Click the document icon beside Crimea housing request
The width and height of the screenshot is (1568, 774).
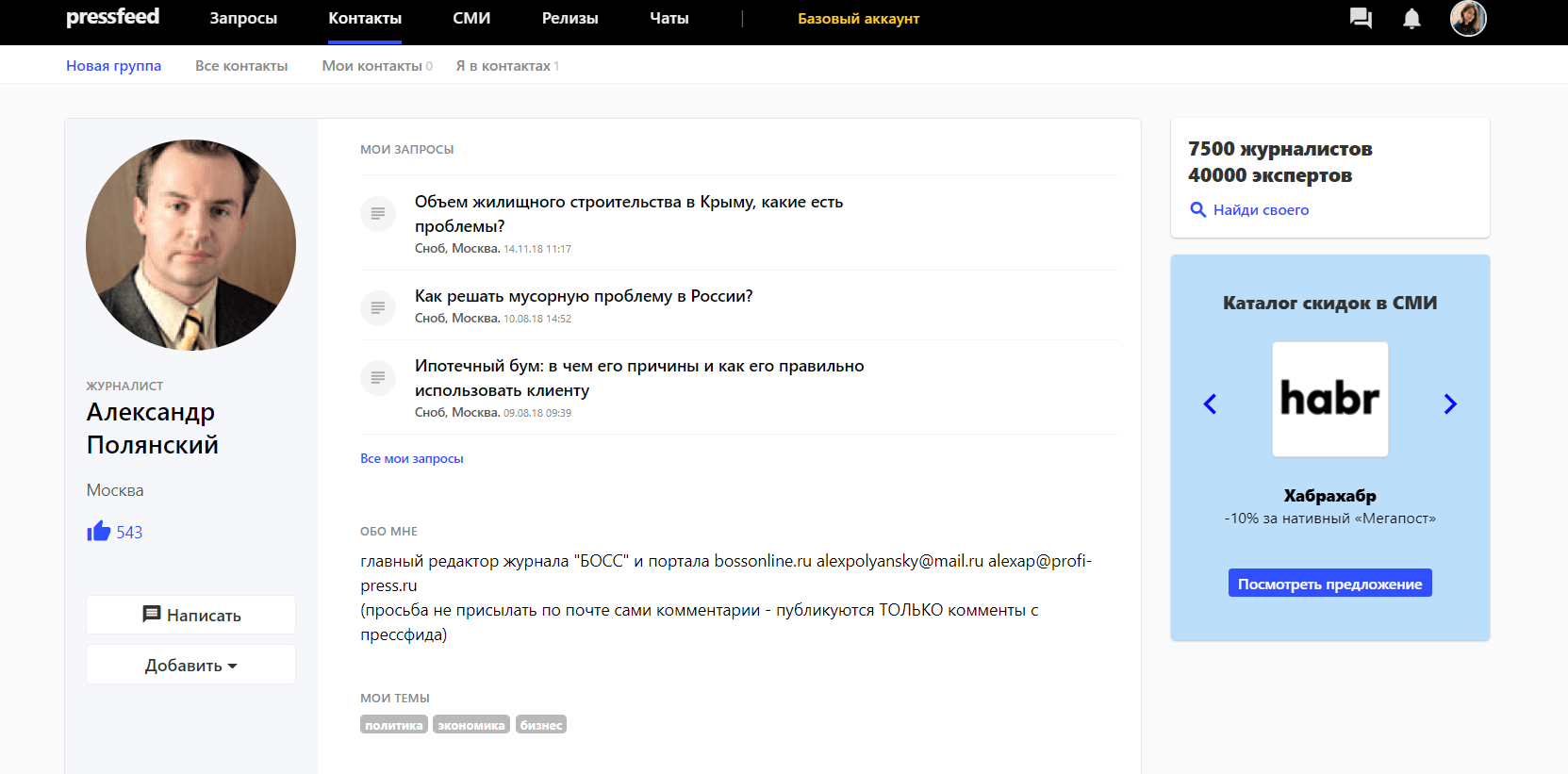tap(378, 214)
